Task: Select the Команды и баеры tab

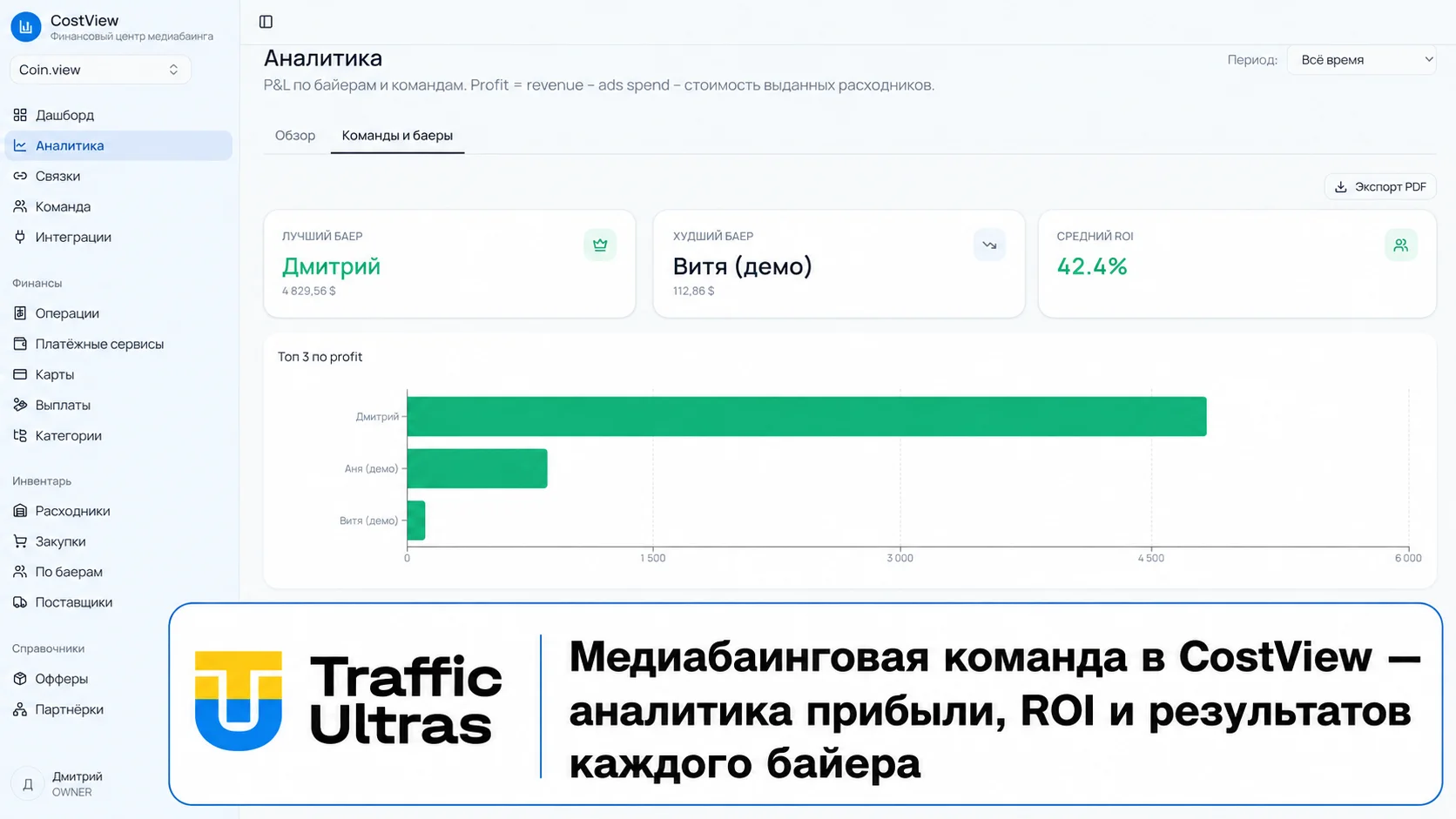Action: pyautogui.click(x=397, y=136)
